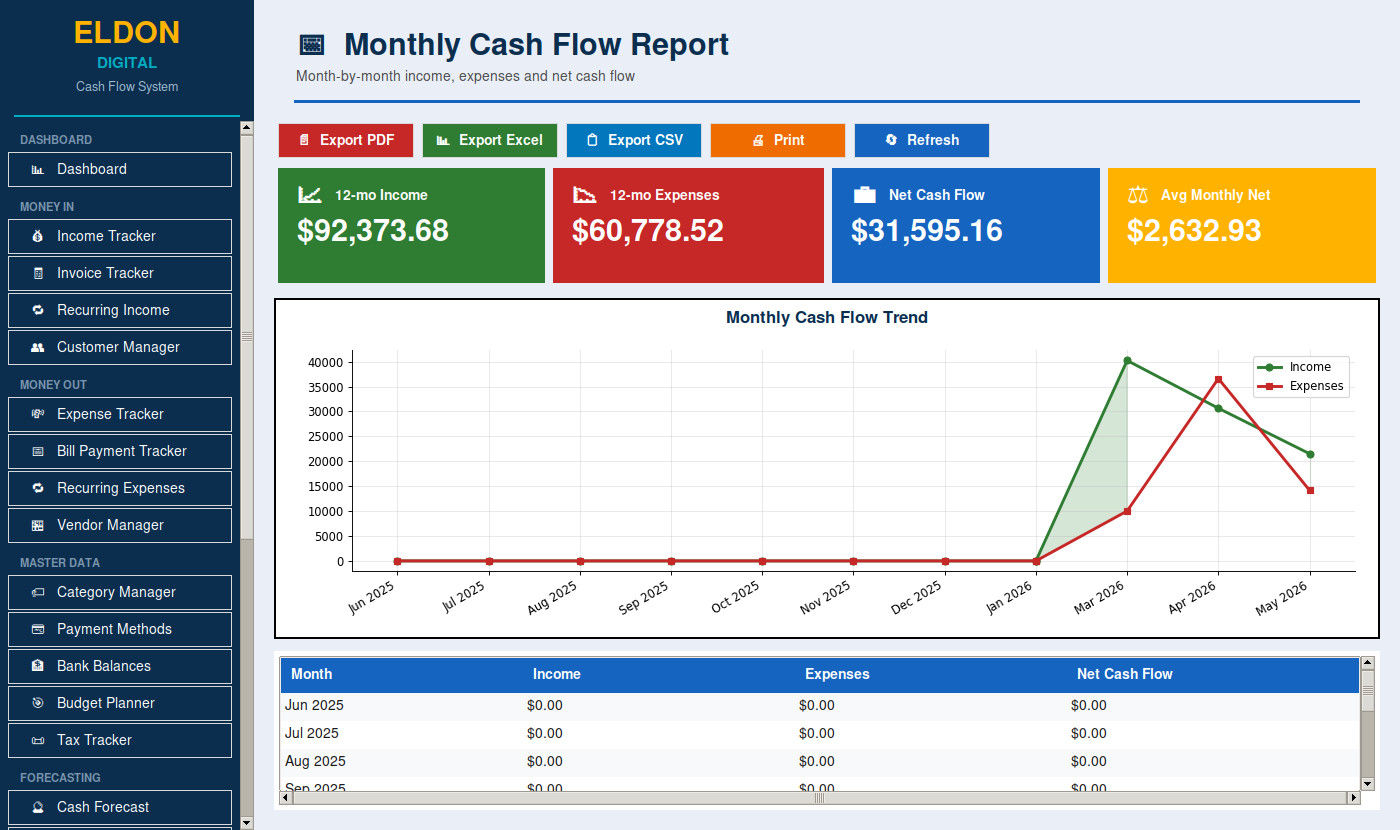Click the Payment Methods card icon

click(x=38, y=630)
